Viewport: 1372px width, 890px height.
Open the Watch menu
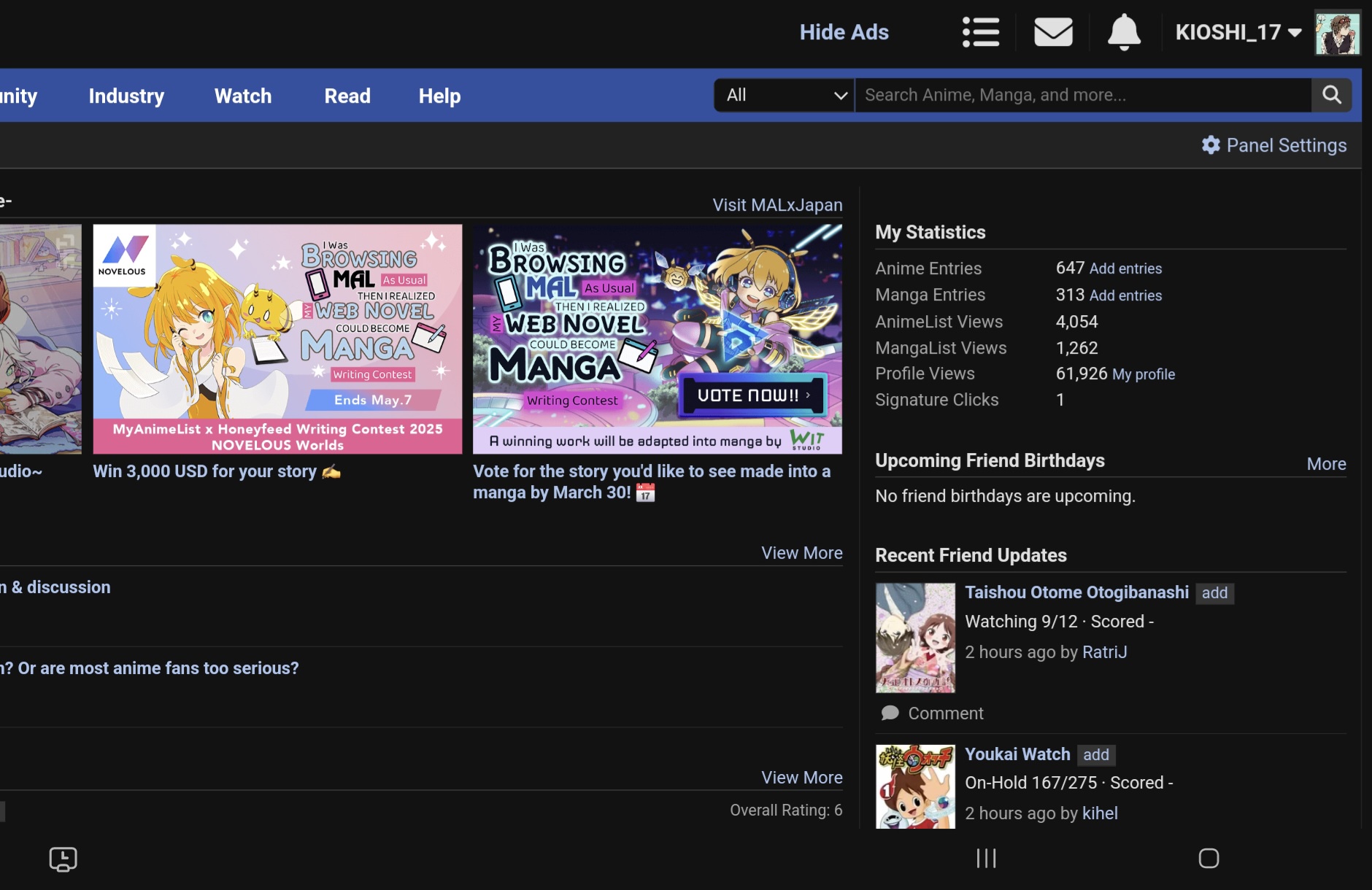tap(243, 96)
